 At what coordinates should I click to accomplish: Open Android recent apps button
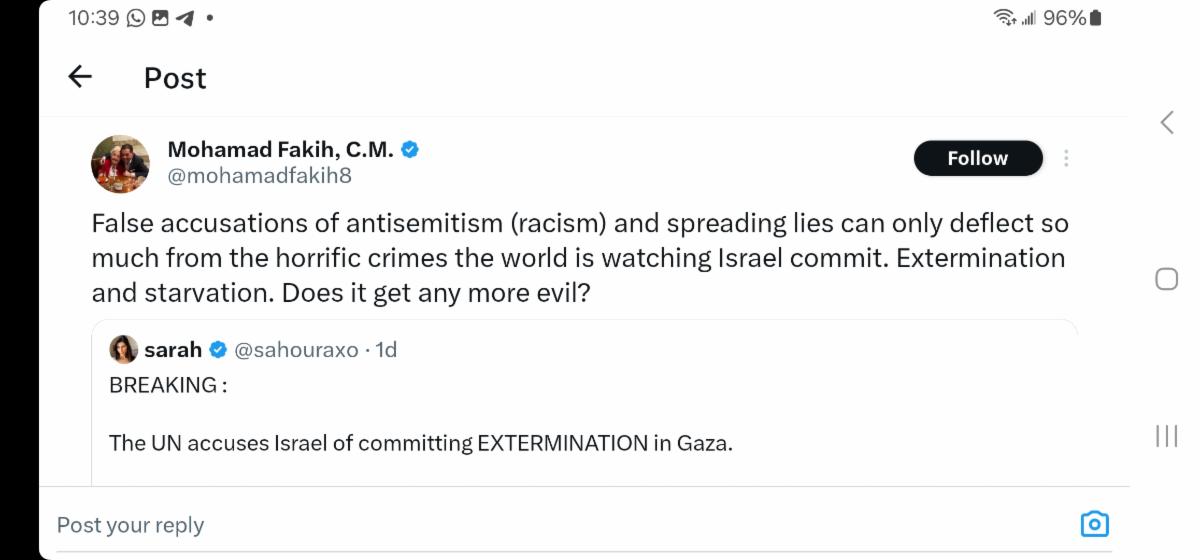(x=1166, y=436)
